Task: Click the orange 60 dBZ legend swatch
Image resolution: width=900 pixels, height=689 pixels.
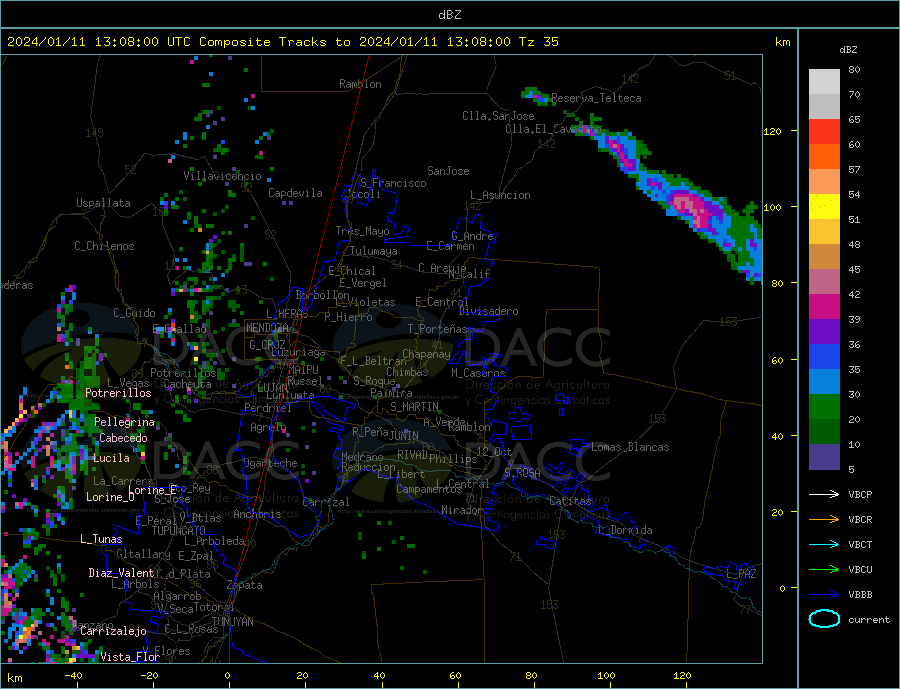Action: (x=824, y=157)
